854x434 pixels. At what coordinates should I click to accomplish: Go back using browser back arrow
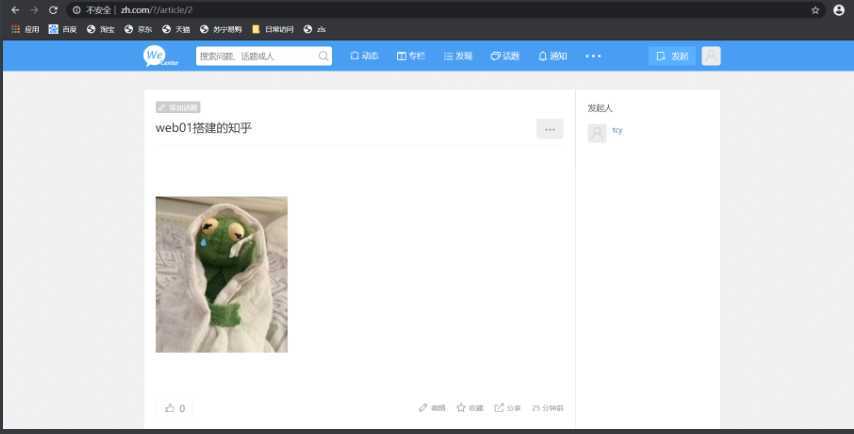click(x=15, y=10)
